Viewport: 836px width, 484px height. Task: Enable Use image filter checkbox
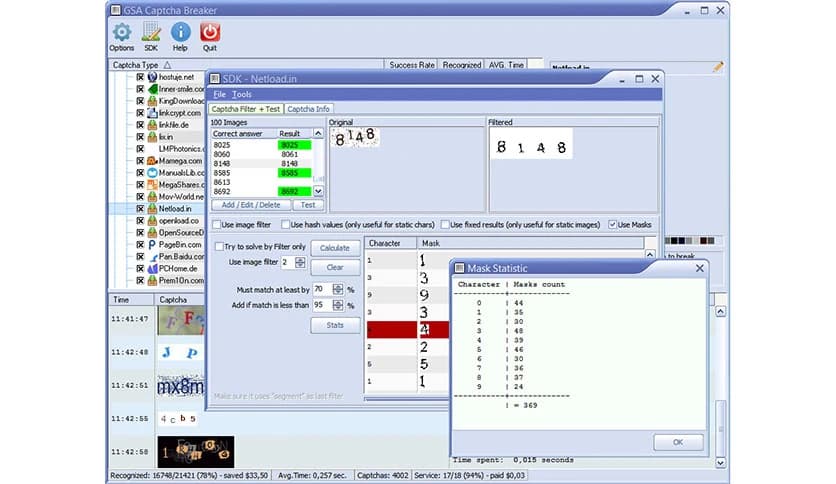tap(217, 225)
